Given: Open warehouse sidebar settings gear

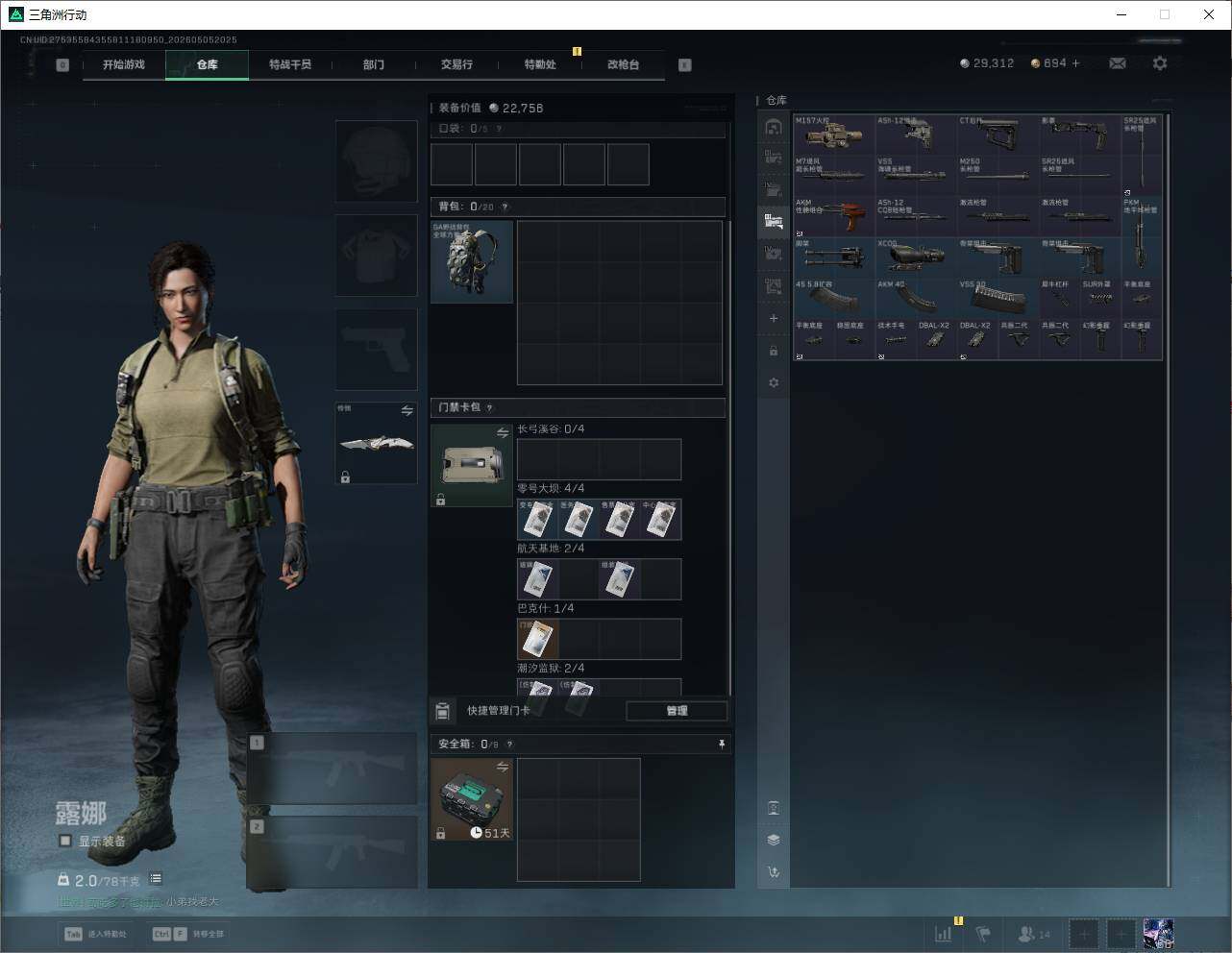Looking at the screenshot, I should pos(774,382).
